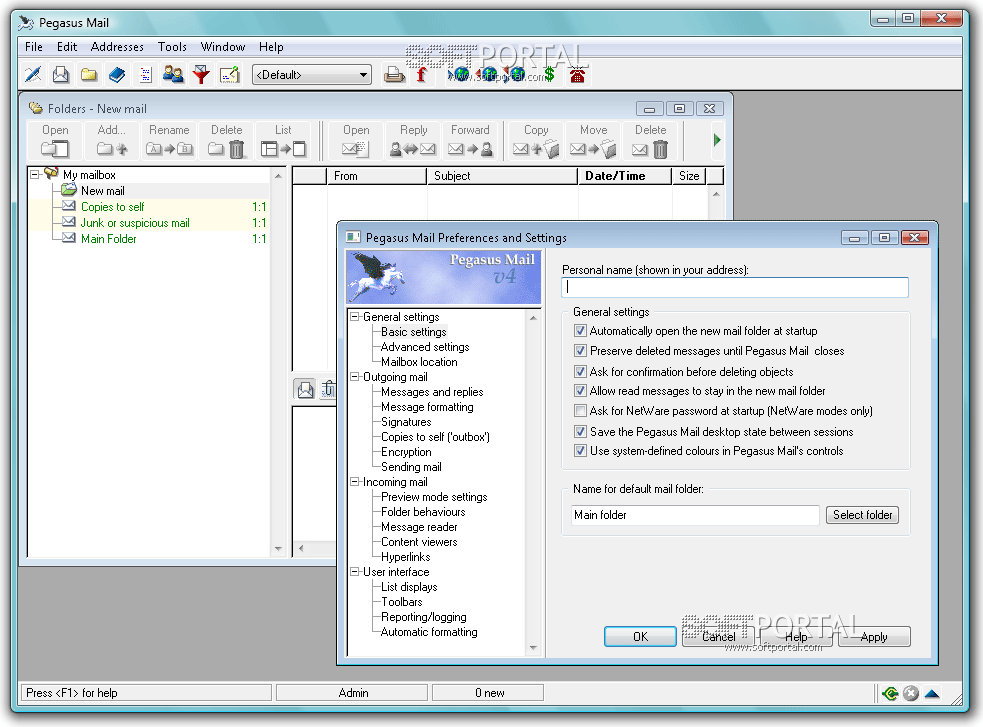Open the address books blue book icon
983x727 pixels.
tap(117, 75)
